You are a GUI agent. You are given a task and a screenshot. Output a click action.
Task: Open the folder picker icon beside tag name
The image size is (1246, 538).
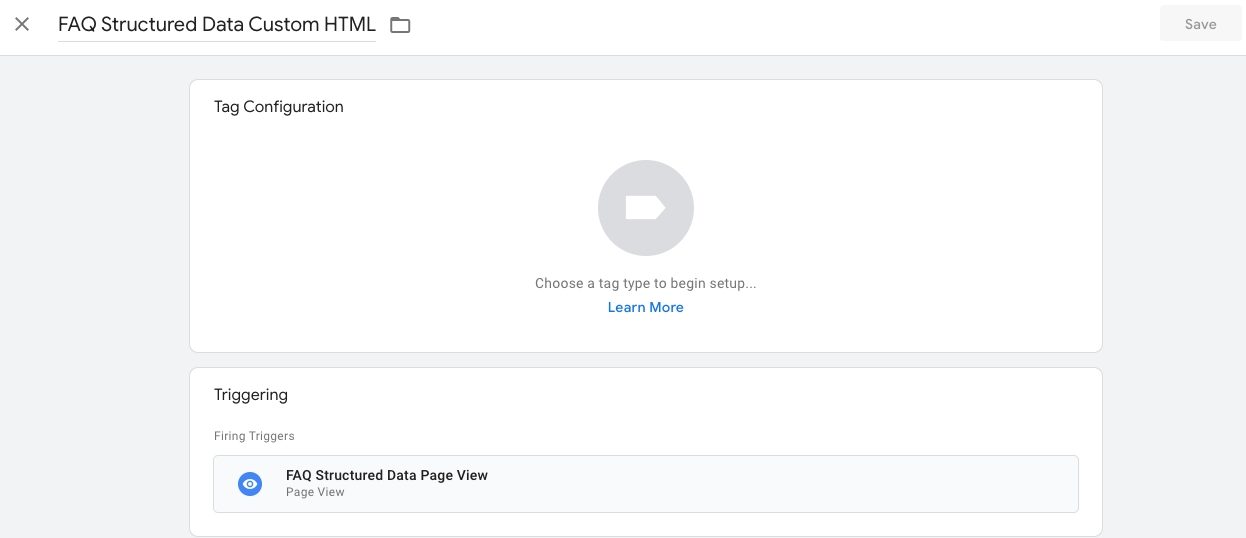point(400,25)
